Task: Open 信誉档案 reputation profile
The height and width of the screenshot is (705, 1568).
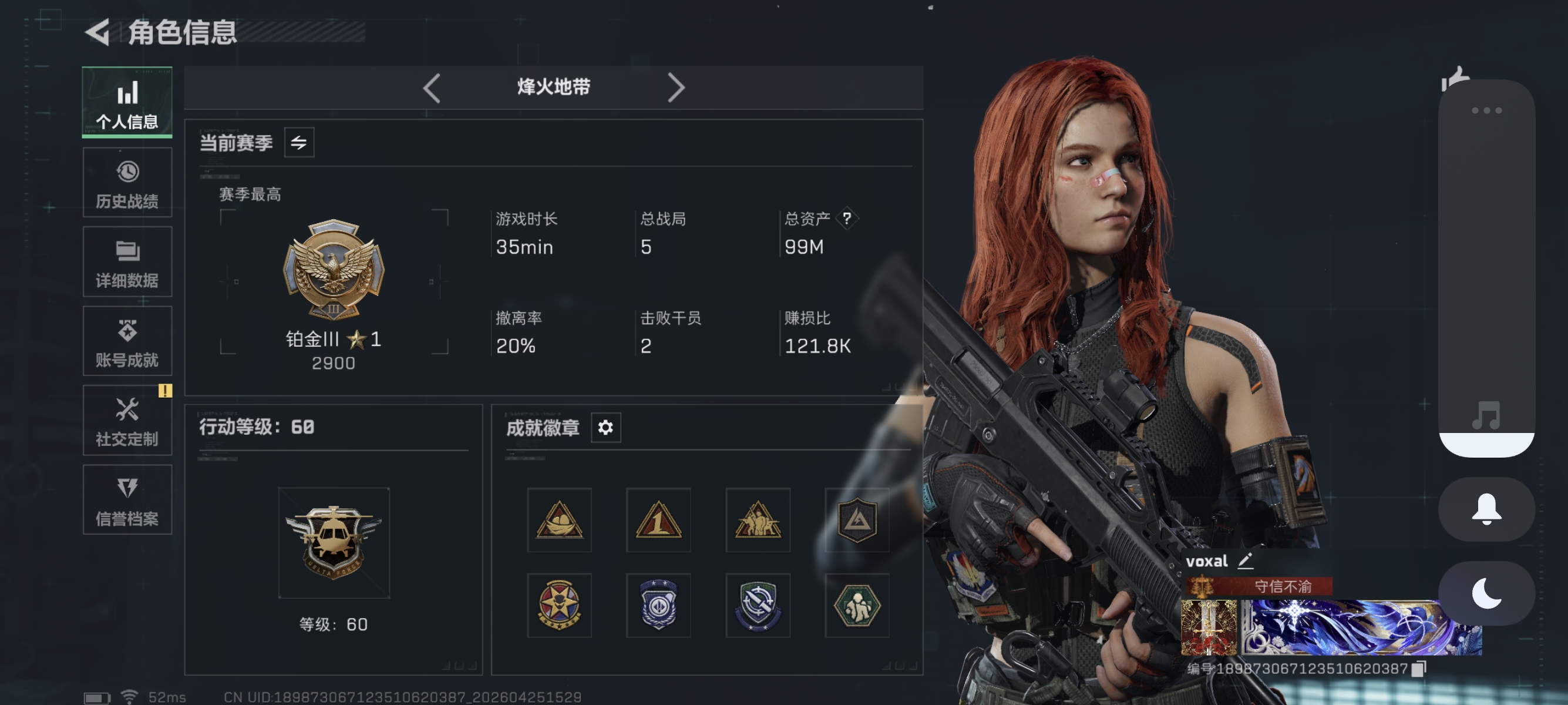Action: coord(127,500)
